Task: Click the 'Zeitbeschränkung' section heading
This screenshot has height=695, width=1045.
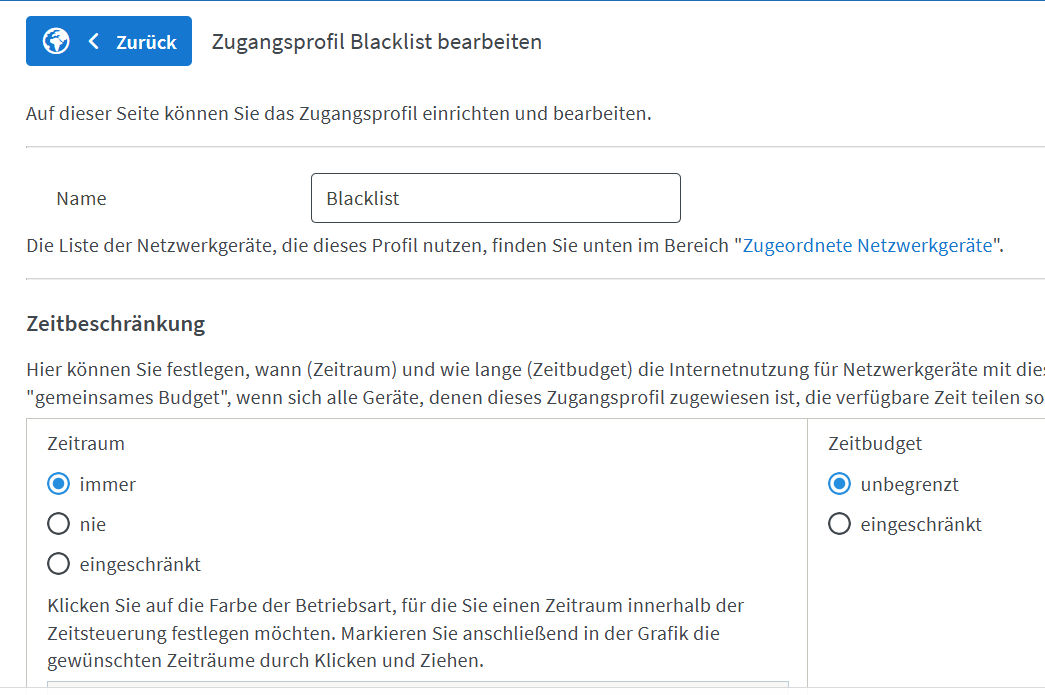Action: tap(115, 324)
